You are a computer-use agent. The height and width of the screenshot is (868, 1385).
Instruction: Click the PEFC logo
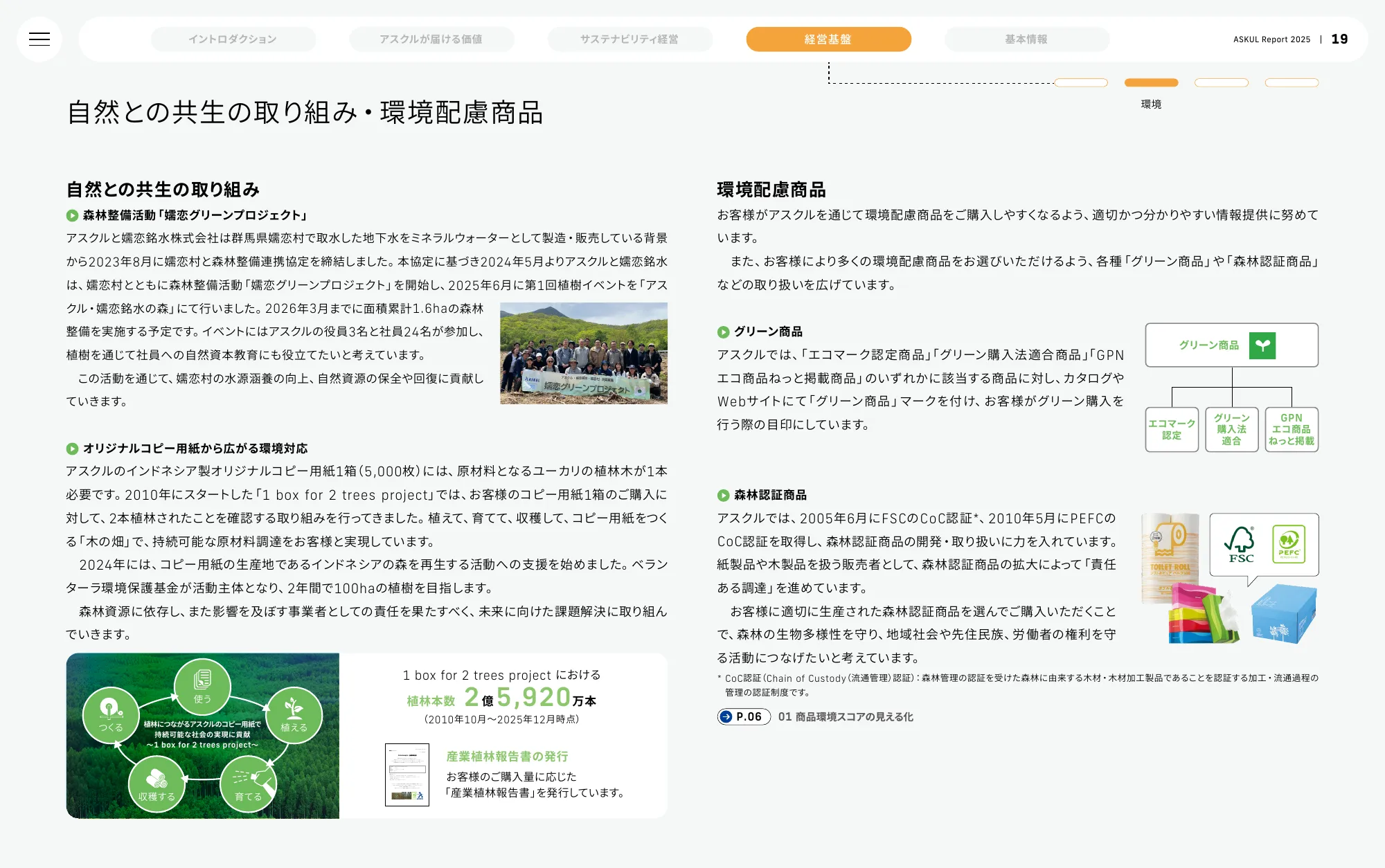tap(1289, 544)
